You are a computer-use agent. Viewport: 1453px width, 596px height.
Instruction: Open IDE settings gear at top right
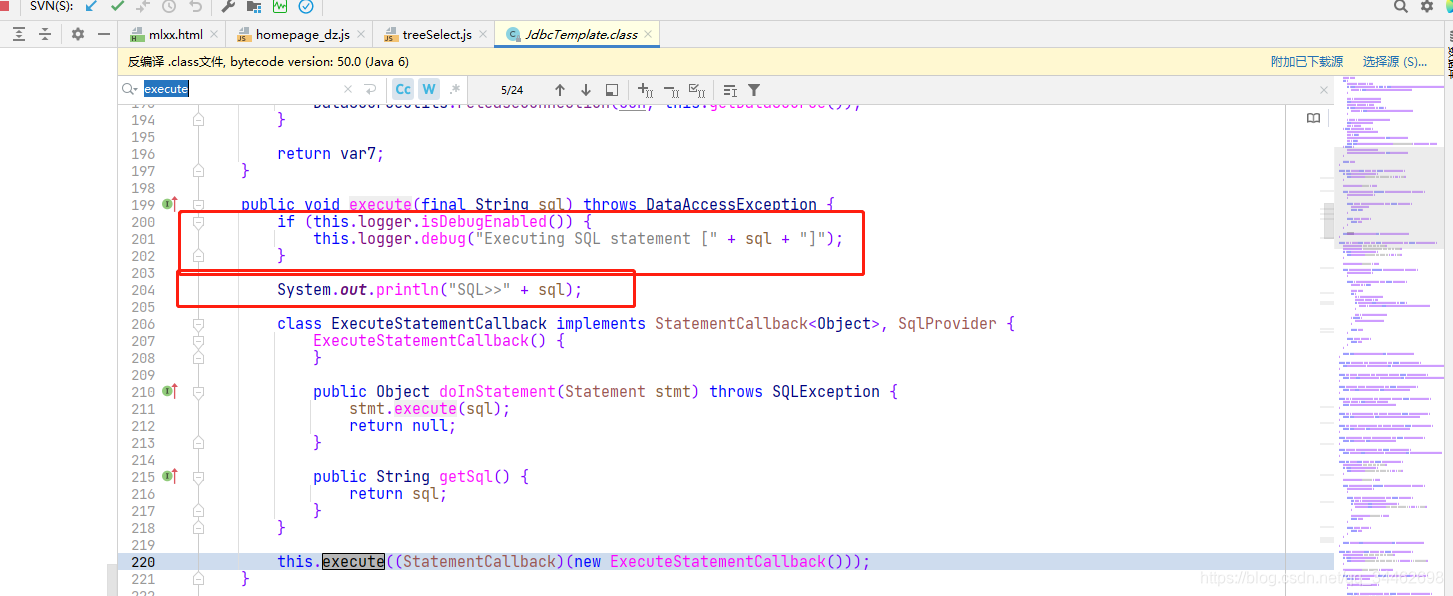[1427, 6]
